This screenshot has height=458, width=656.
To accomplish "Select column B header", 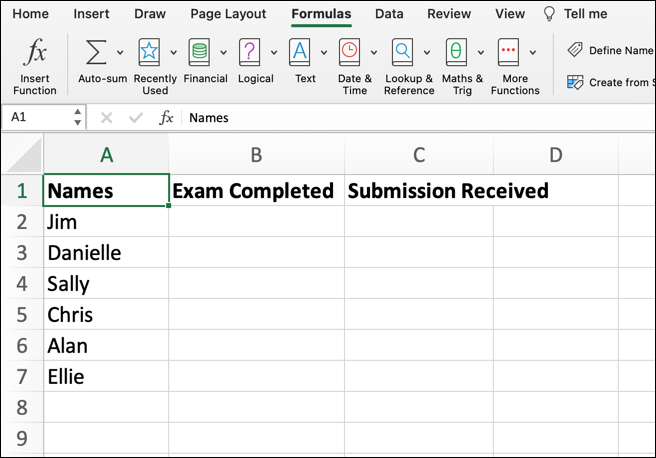I will 256,155.
